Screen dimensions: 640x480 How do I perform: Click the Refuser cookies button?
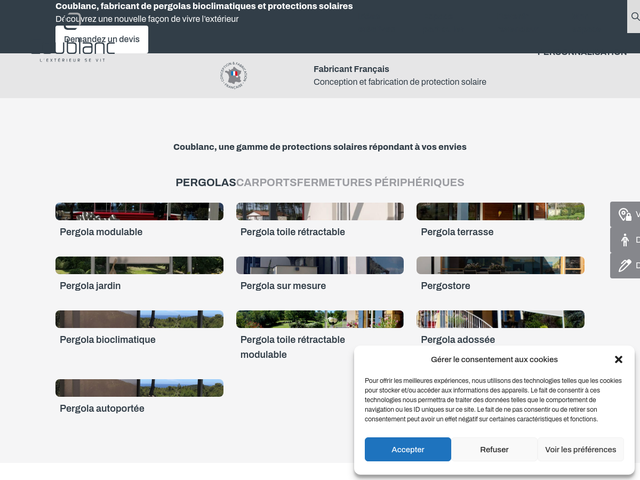494,449
